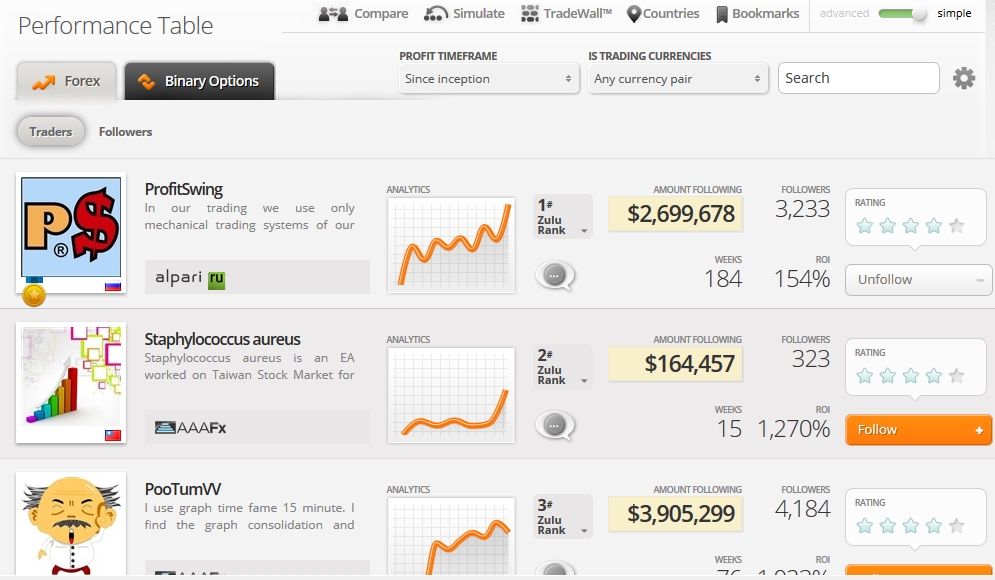Open the Is Trading Currencies dropdown
995x580 pixels.
[678, 79]
